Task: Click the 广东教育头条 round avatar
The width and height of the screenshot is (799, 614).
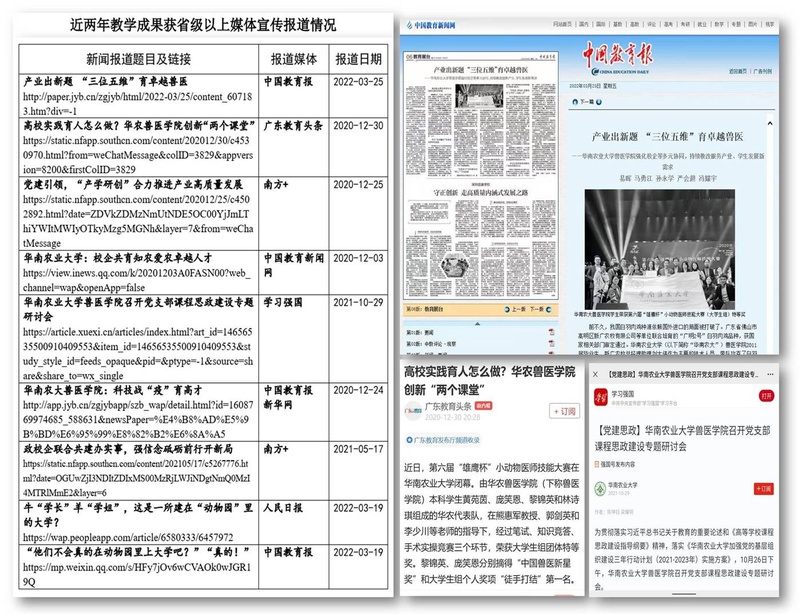Action: (x=413, y=411)
